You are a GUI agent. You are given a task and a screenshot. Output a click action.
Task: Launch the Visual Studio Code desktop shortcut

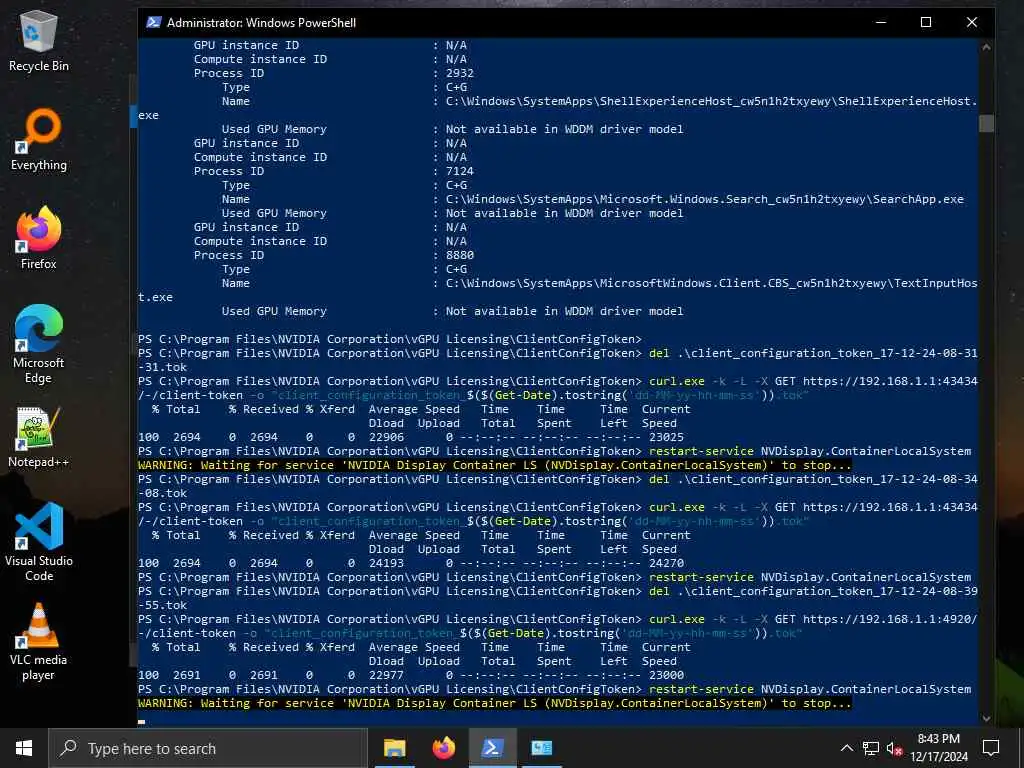pos(39,542)
